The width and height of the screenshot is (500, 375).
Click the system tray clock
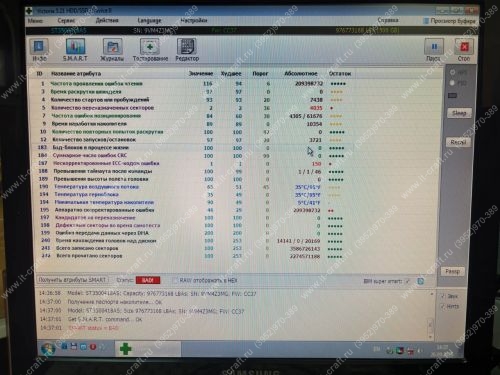(443, 350)
